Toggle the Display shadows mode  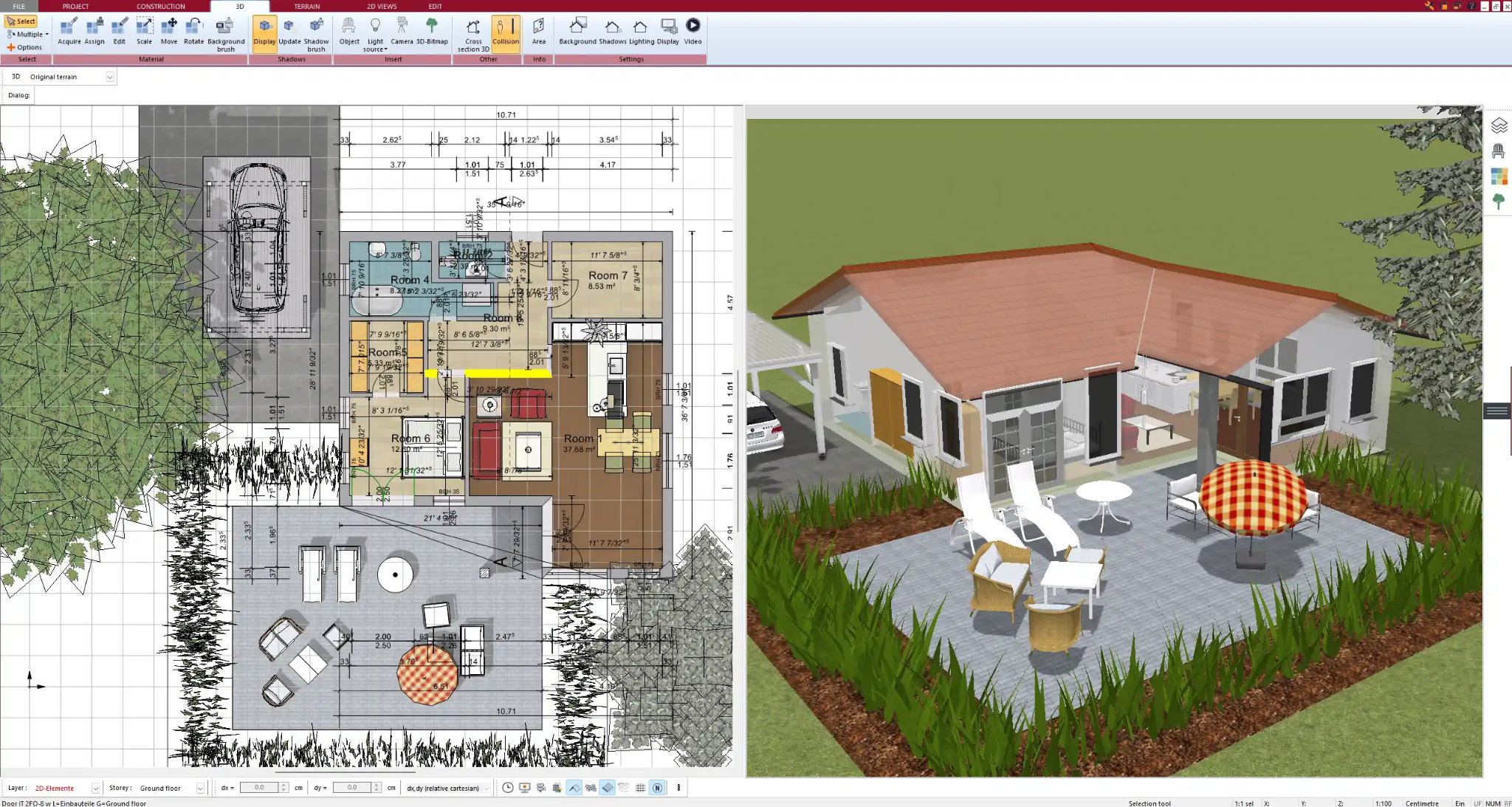[x=264, y=30]
